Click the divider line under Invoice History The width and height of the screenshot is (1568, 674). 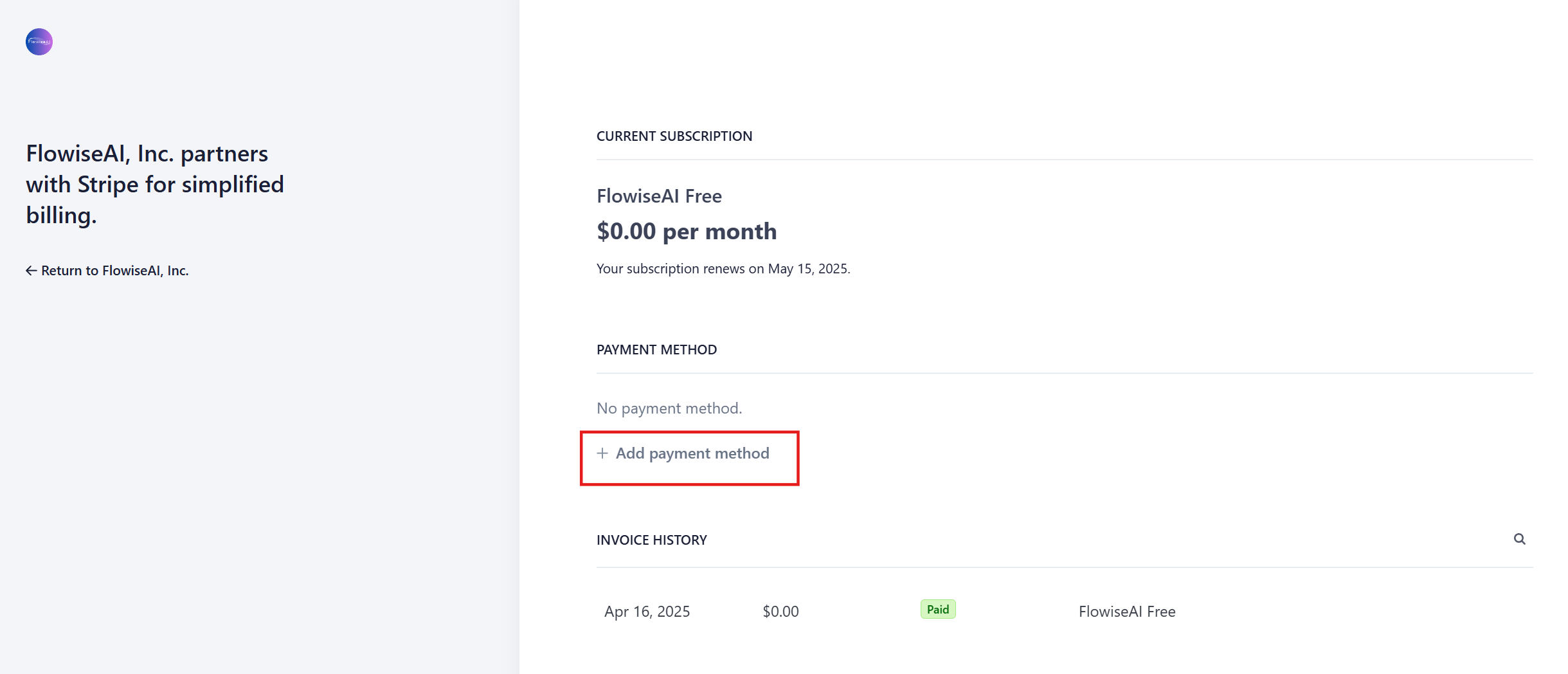click(x=1064, y=567)
